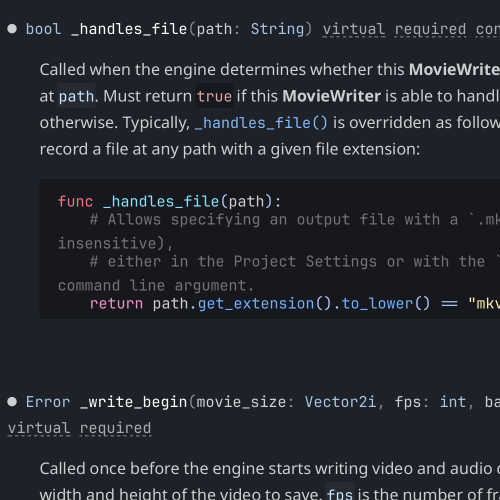
Task: Open the Vector2i type link
Action: click(x=340, y=402)
